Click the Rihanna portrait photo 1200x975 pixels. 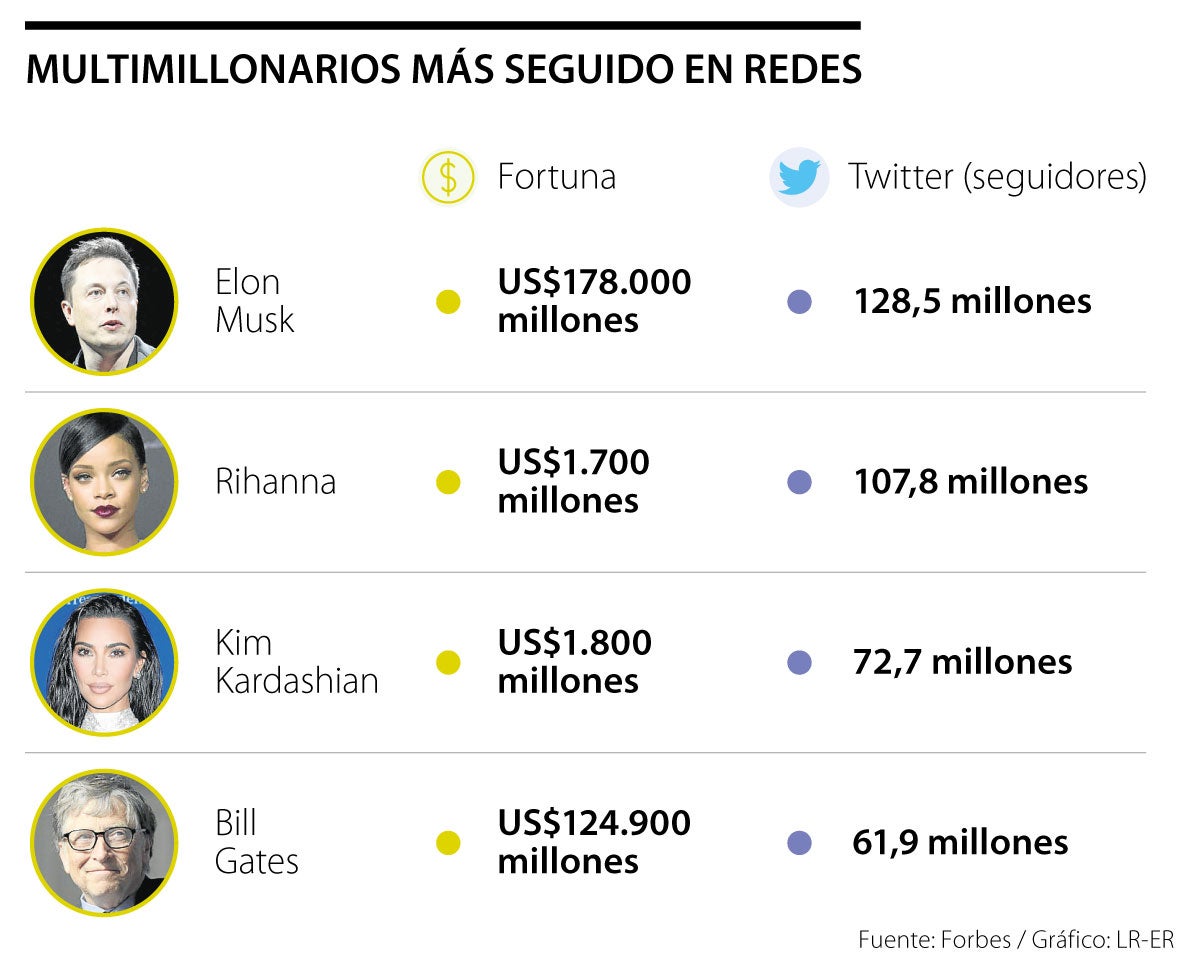tap(104, 482)
